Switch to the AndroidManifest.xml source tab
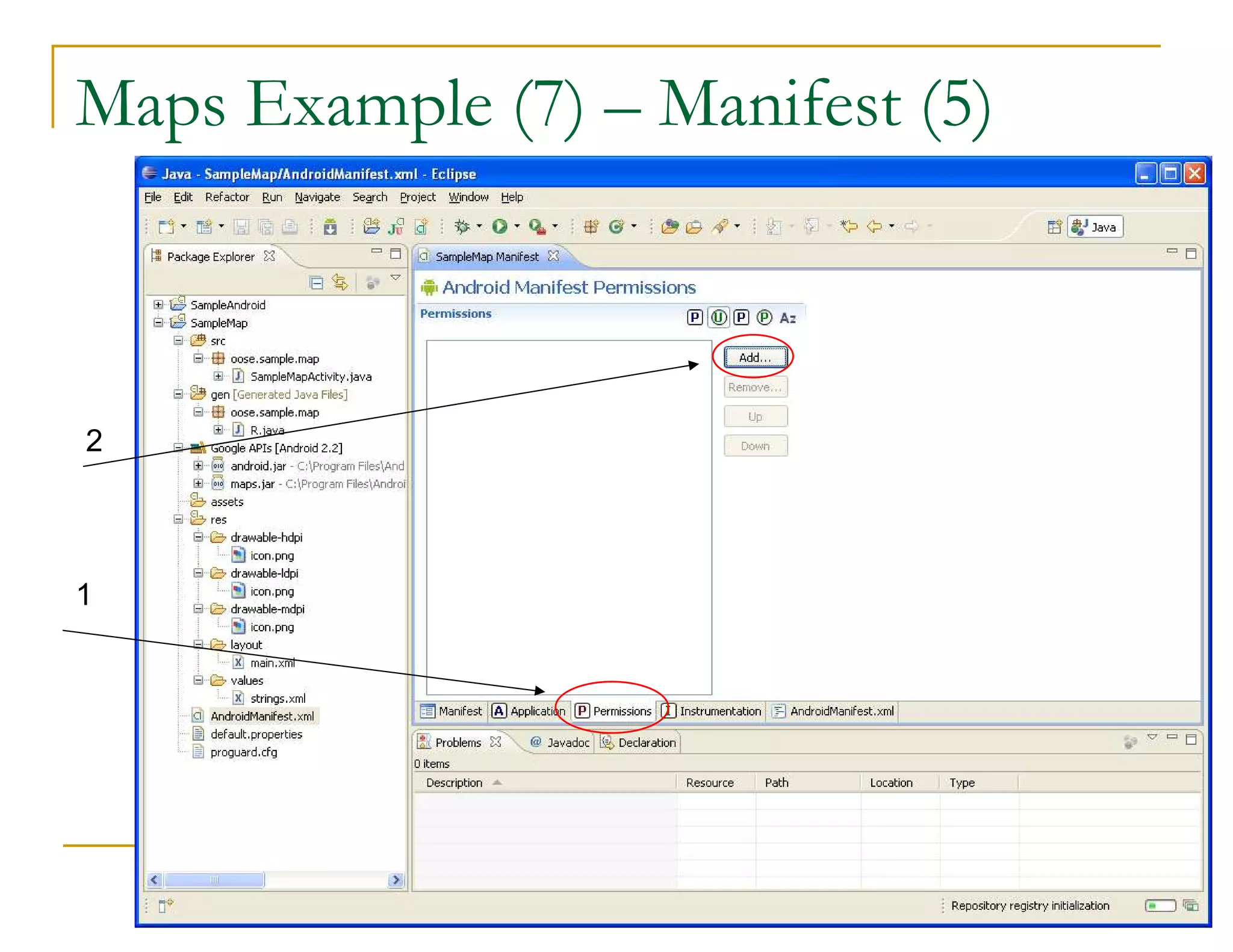 pyautogui.click(x=833, y=711)
